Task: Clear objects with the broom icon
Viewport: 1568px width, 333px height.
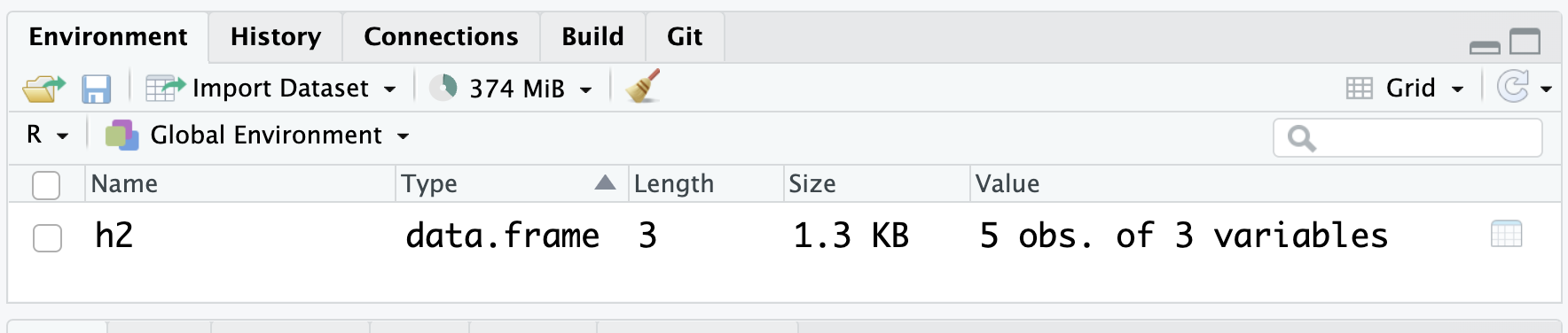Action: pyautogui.click(x=643, y=87)
